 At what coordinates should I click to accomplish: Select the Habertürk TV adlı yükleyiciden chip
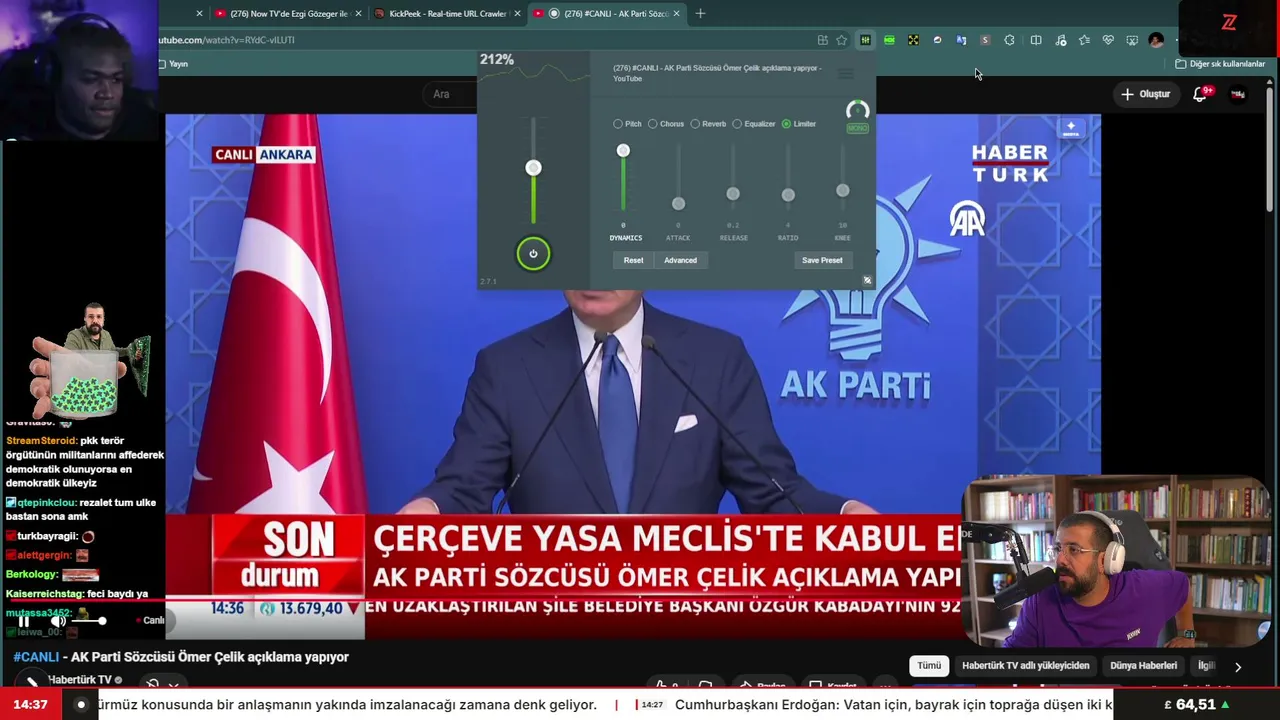pyautogui.click(x=1025, y=665)
